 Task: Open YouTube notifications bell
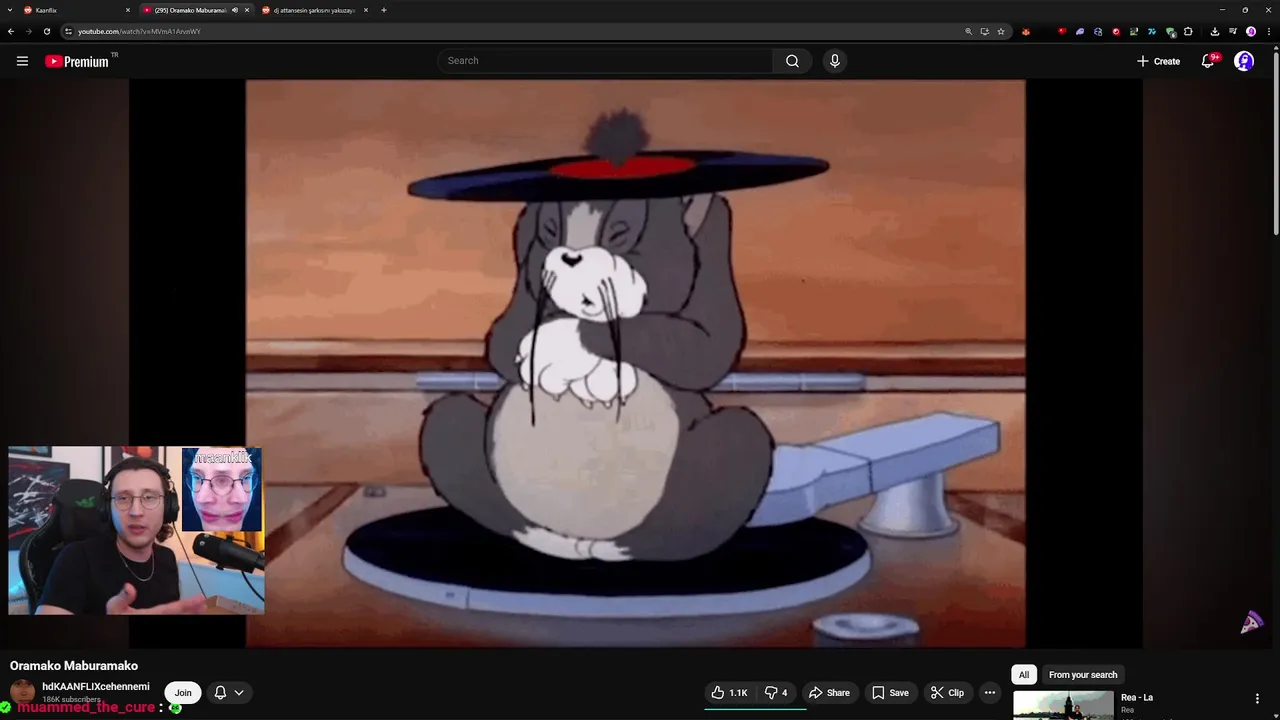(1208, 61)
